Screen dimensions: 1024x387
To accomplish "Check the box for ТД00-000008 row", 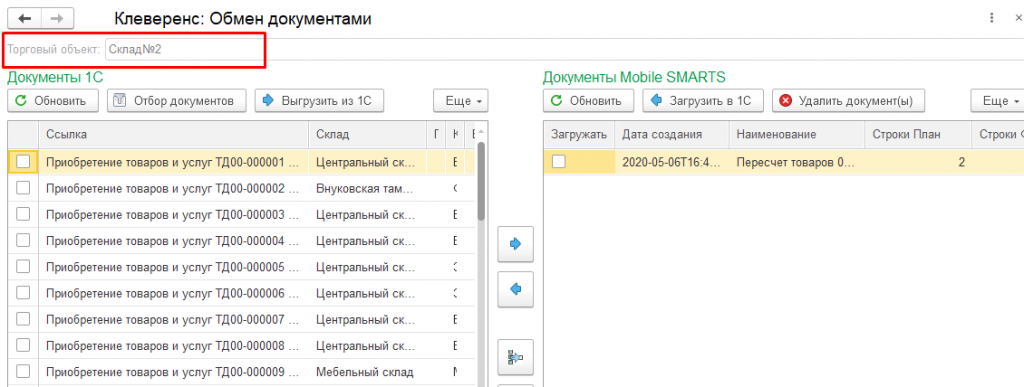I will coord(23,345).
